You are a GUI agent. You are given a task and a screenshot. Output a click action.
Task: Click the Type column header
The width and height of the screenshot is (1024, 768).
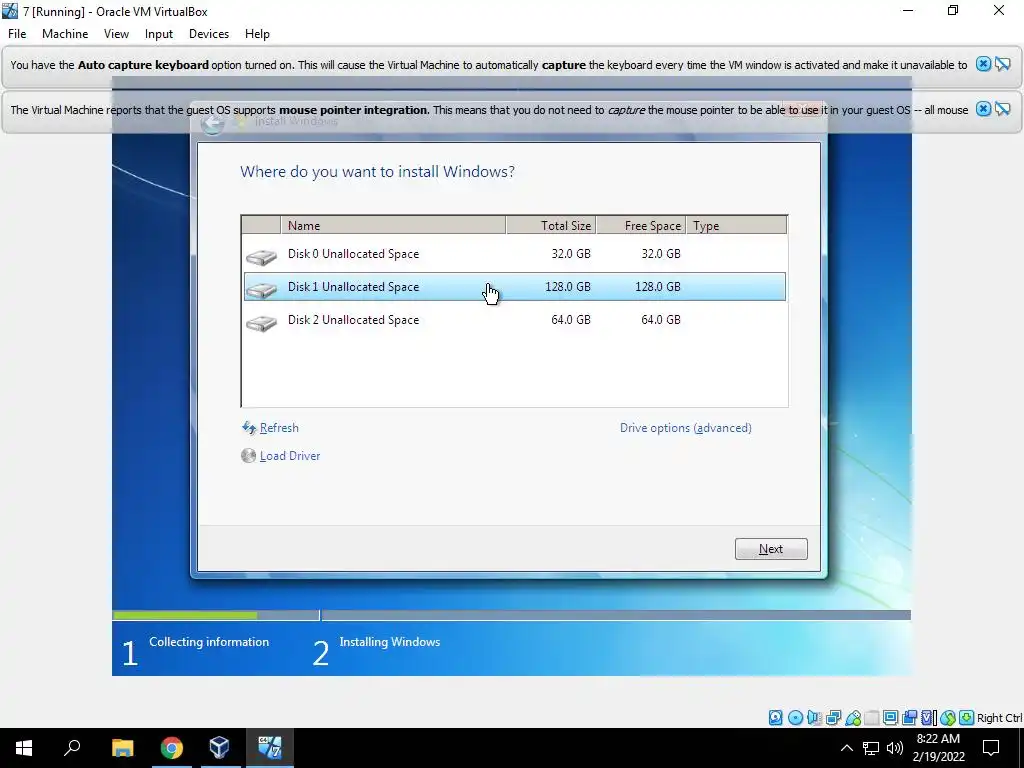click(x=737, y=225)
